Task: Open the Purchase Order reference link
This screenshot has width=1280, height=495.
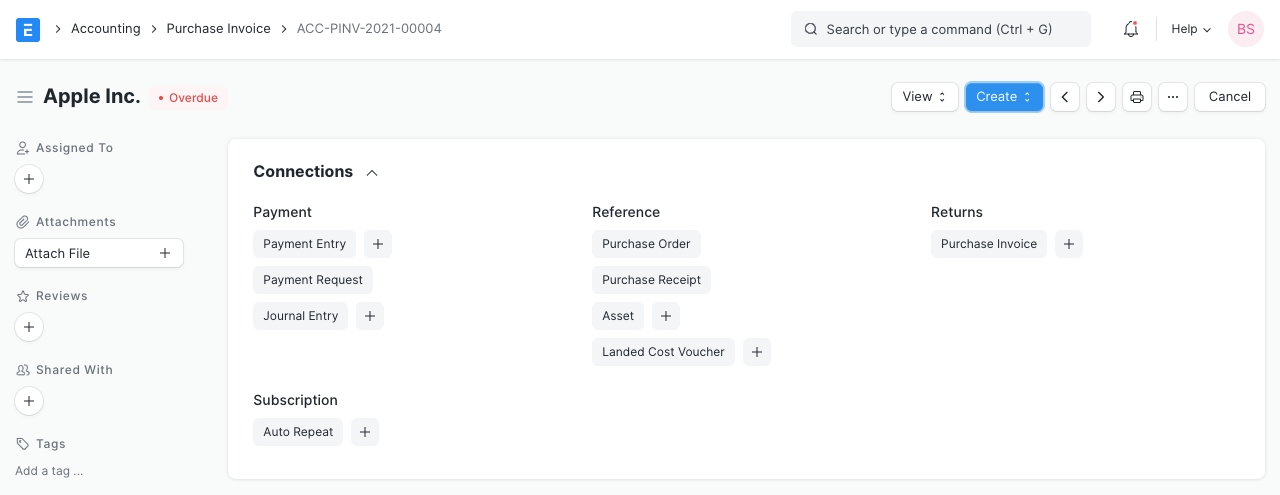Action: 646,244
